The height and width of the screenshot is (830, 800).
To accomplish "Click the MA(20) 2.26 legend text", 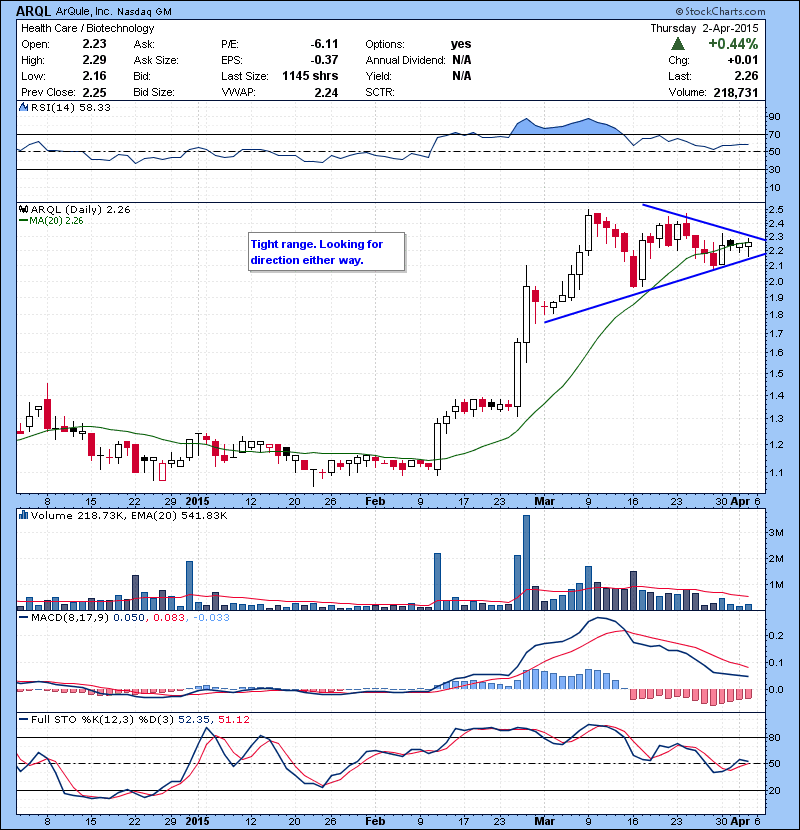I will [56, 220].
